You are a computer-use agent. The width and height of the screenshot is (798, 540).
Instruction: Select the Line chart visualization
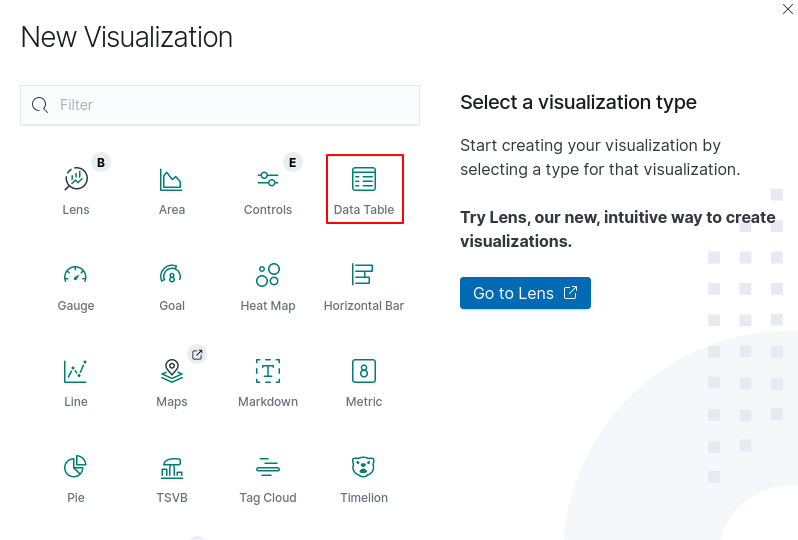(76, 382)
